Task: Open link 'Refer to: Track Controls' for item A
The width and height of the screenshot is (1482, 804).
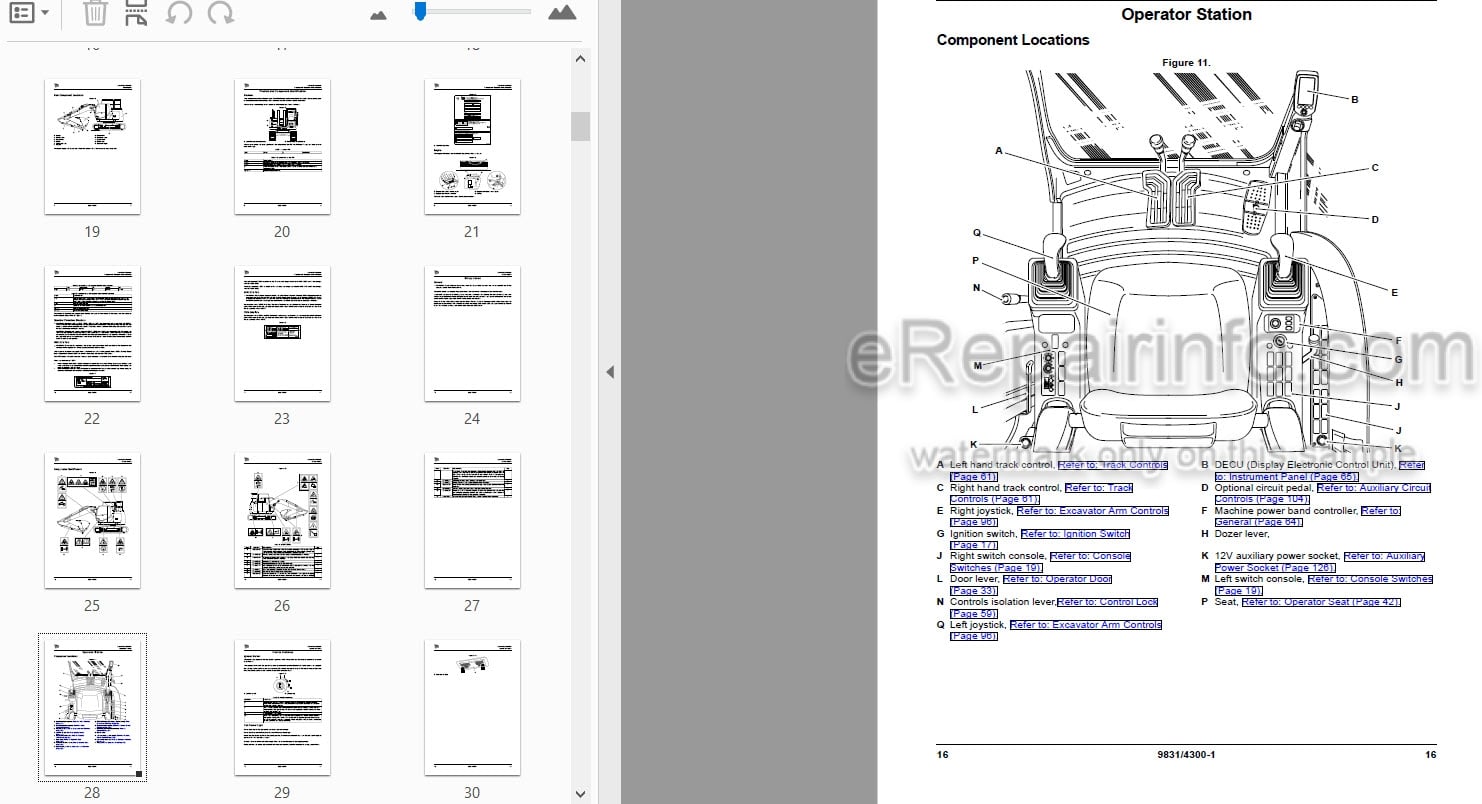Action: (1112, 465)
